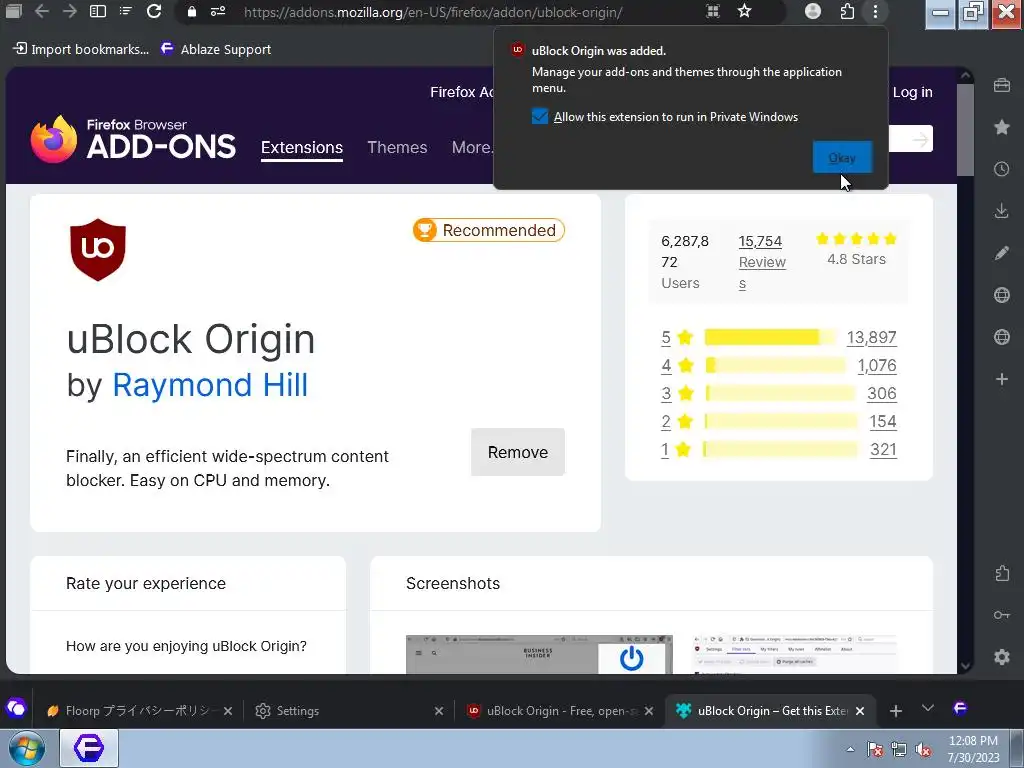Remove the uBlock Origin extension
This screenshot has width=1024, height=768.
[518, 452]
